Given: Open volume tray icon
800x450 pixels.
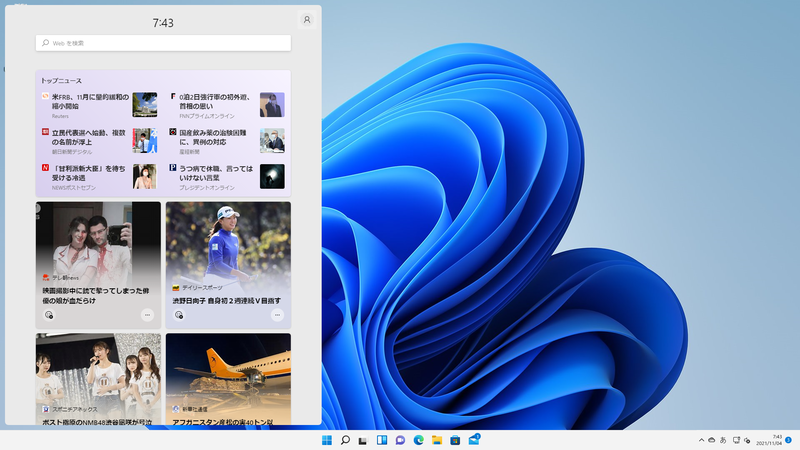Looking at the screenshot, I should tap(747, 440).
